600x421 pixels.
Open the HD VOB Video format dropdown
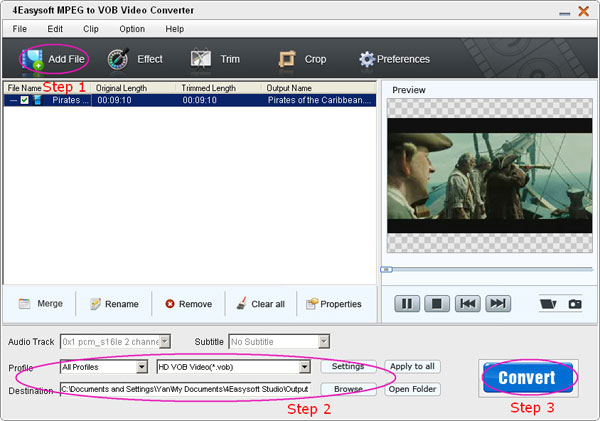pyautogui.click(x=305, y=367)
